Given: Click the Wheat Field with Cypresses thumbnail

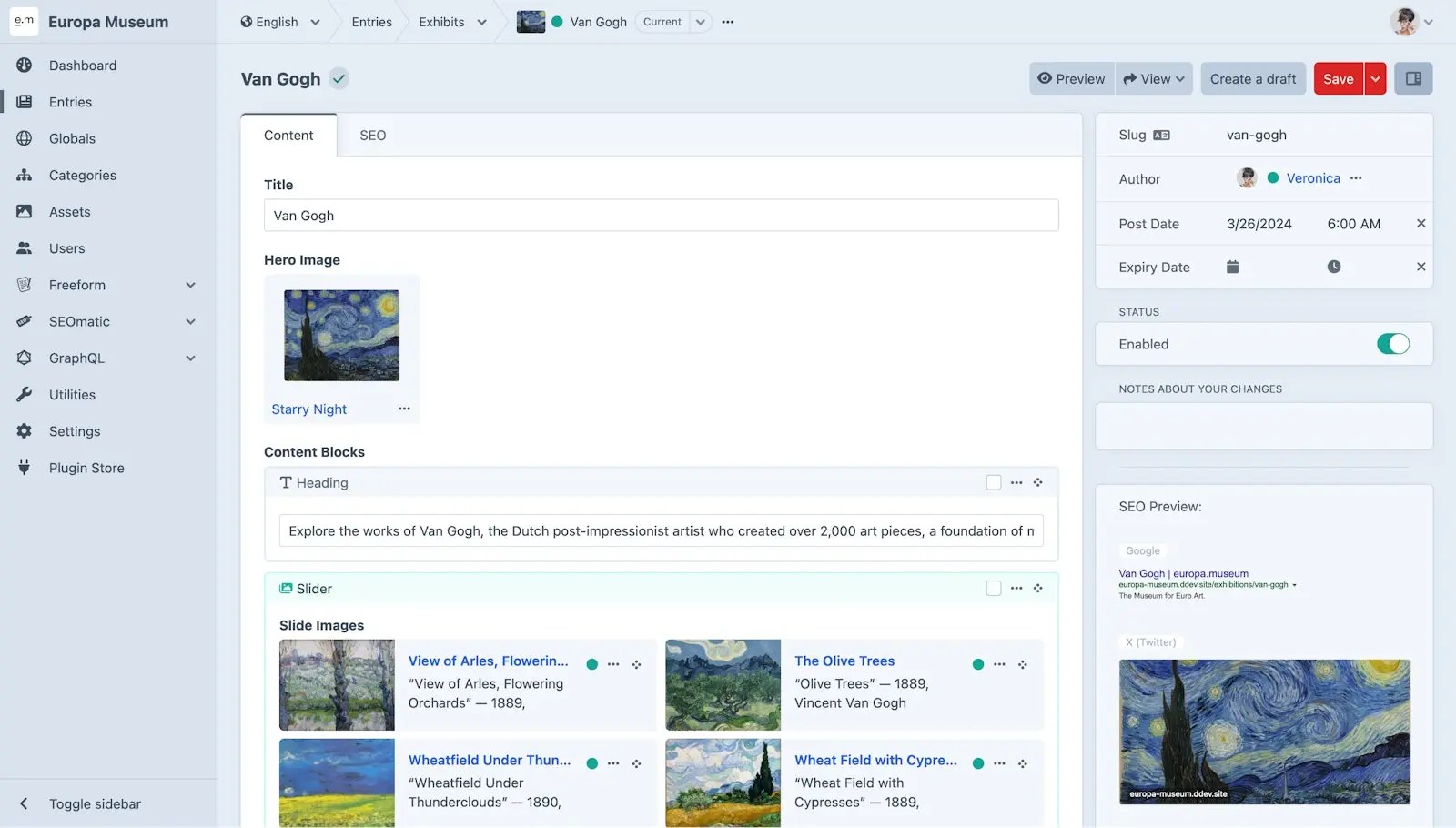Looking at the screenshot, I should [x=723, y=783].
